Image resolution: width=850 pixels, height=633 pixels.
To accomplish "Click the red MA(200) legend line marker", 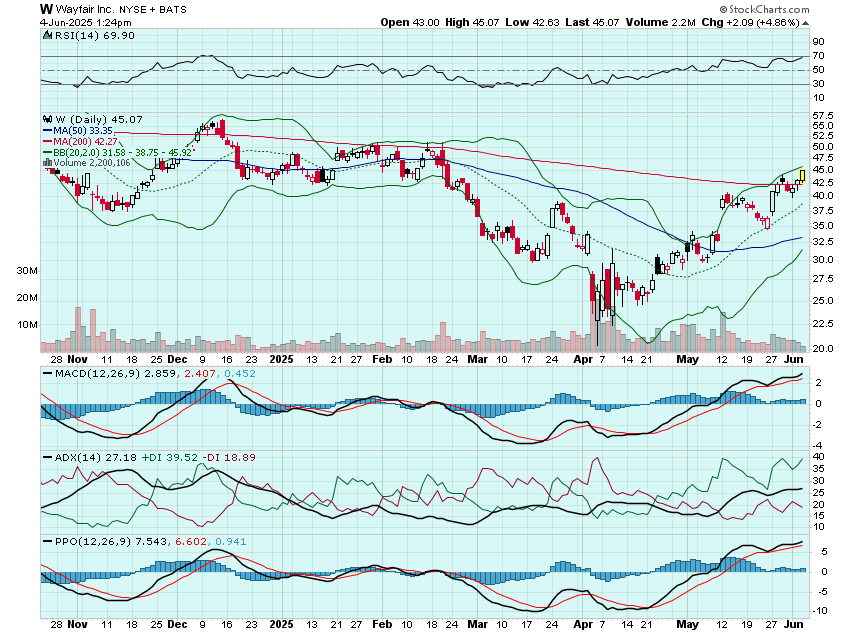I will point(48,141).
